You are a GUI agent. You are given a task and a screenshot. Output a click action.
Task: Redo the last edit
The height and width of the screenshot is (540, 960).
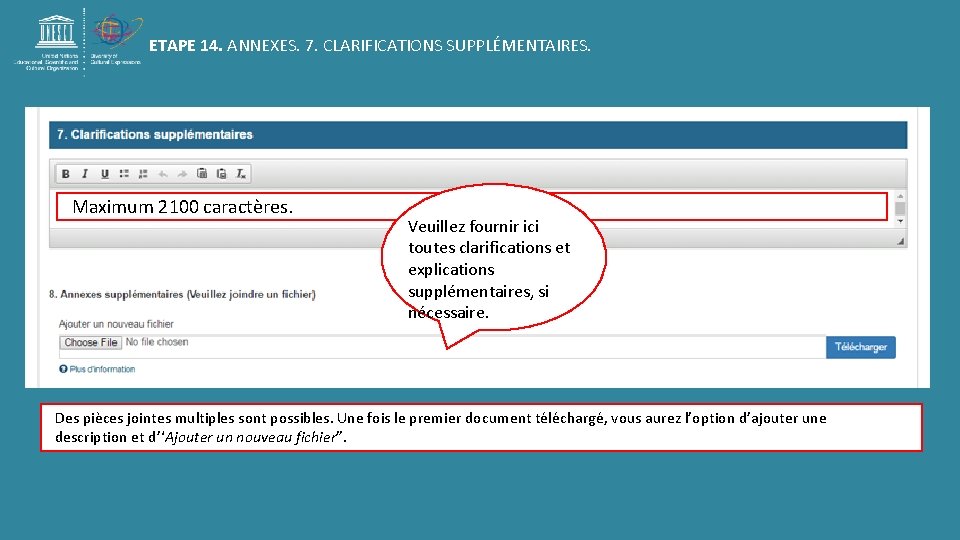click(182, 174)
